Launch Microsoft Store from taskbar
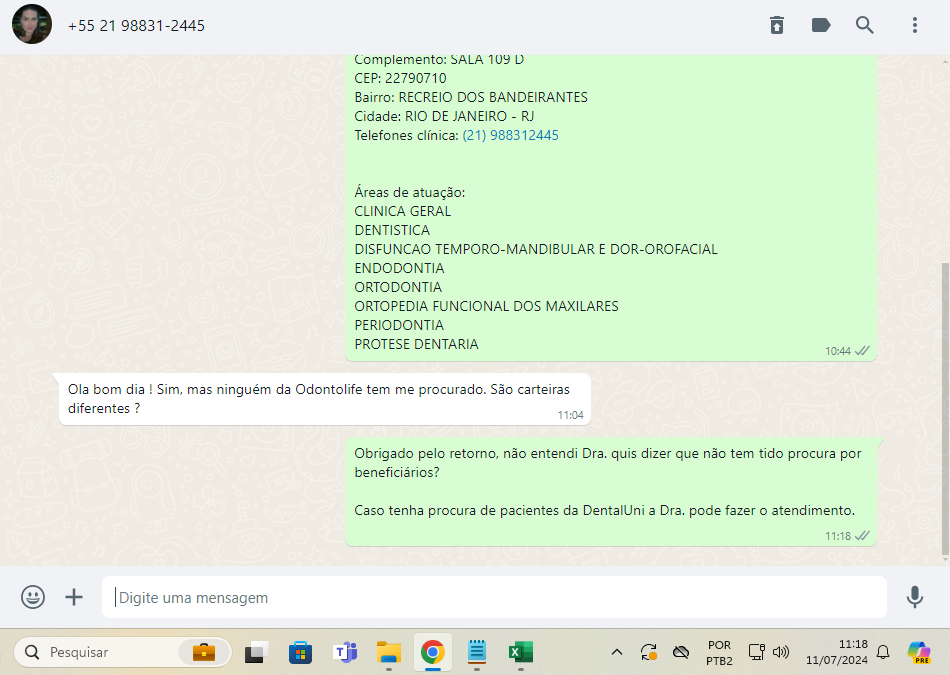The width and height of the screenshot is (950, 675). pyautogui.click(x=300, y=652)
